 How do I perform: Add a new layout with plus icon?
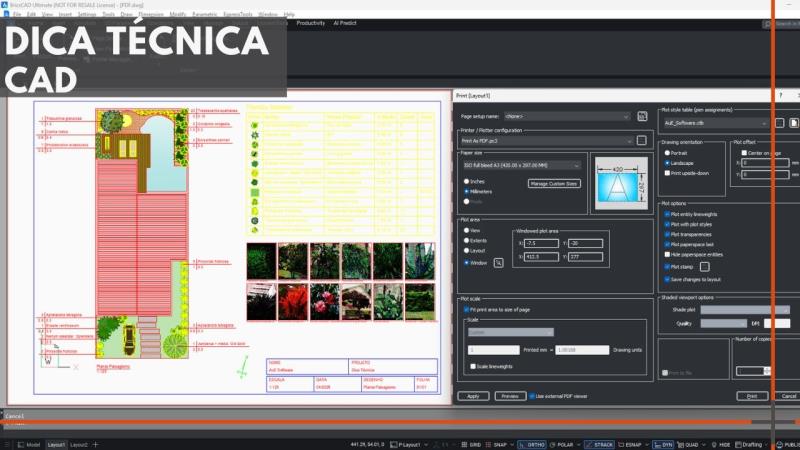tap(96, 443)
